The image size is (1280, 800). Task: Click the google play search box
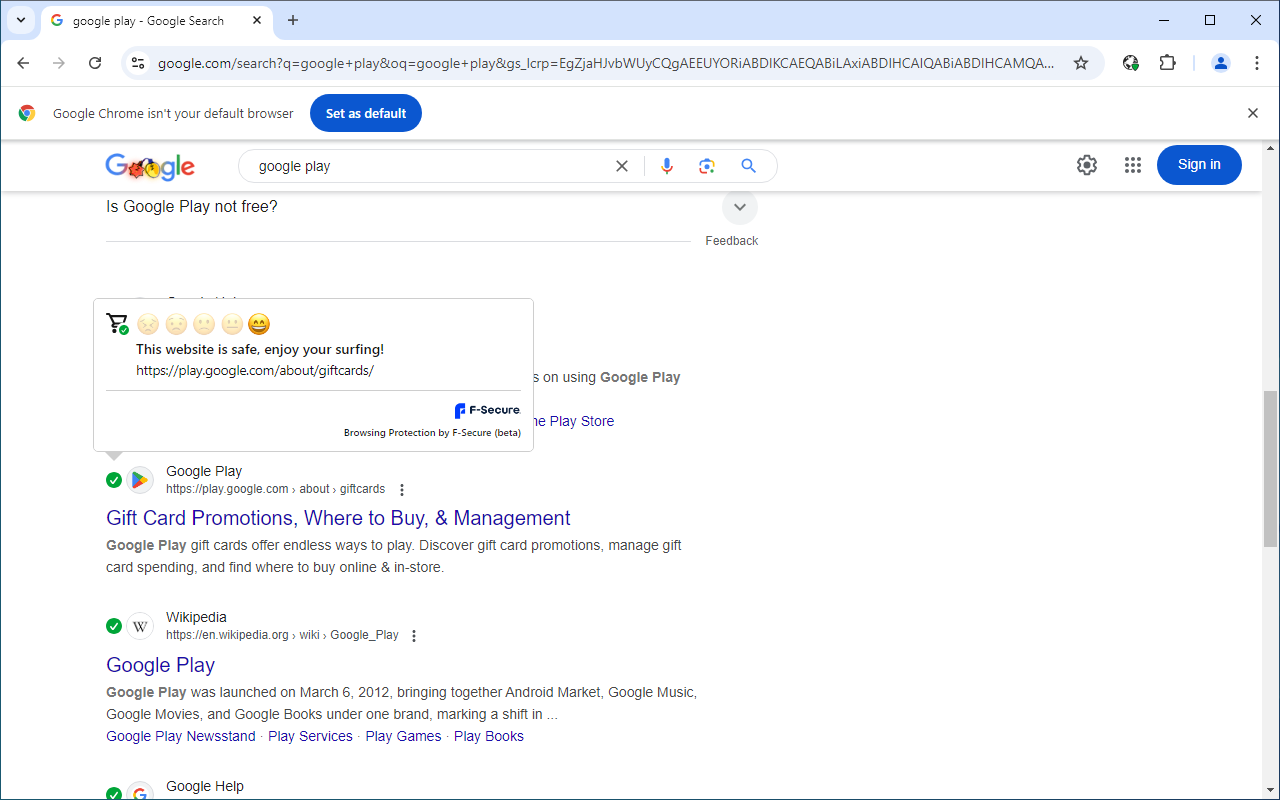[x=430, y=166]
